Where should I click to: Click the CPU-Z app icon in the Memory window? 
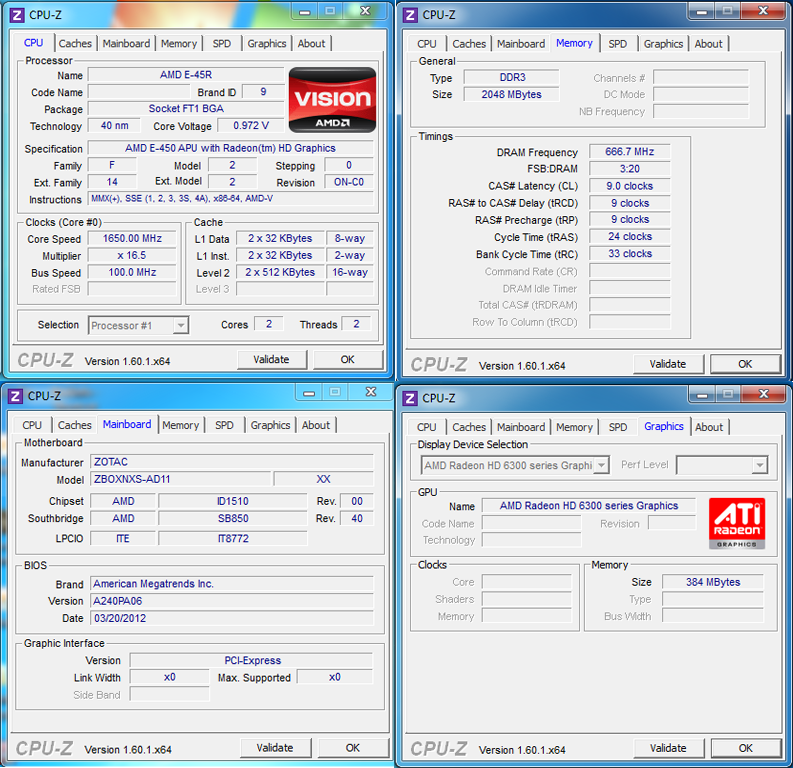click(410, 15)
